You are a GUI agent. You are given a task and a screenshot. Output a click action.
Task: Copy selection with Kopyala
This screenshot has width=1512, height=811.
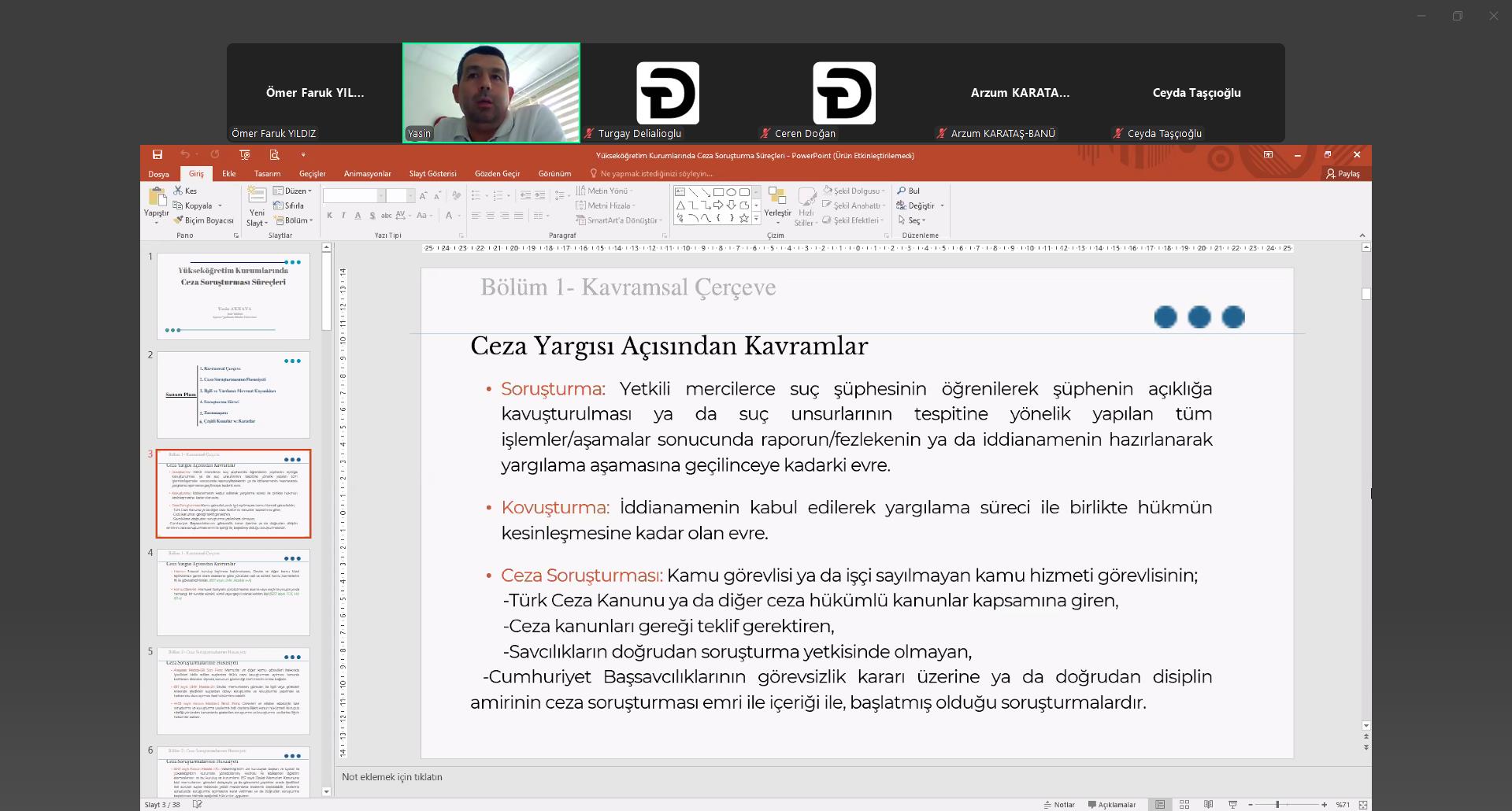(194, 206)
